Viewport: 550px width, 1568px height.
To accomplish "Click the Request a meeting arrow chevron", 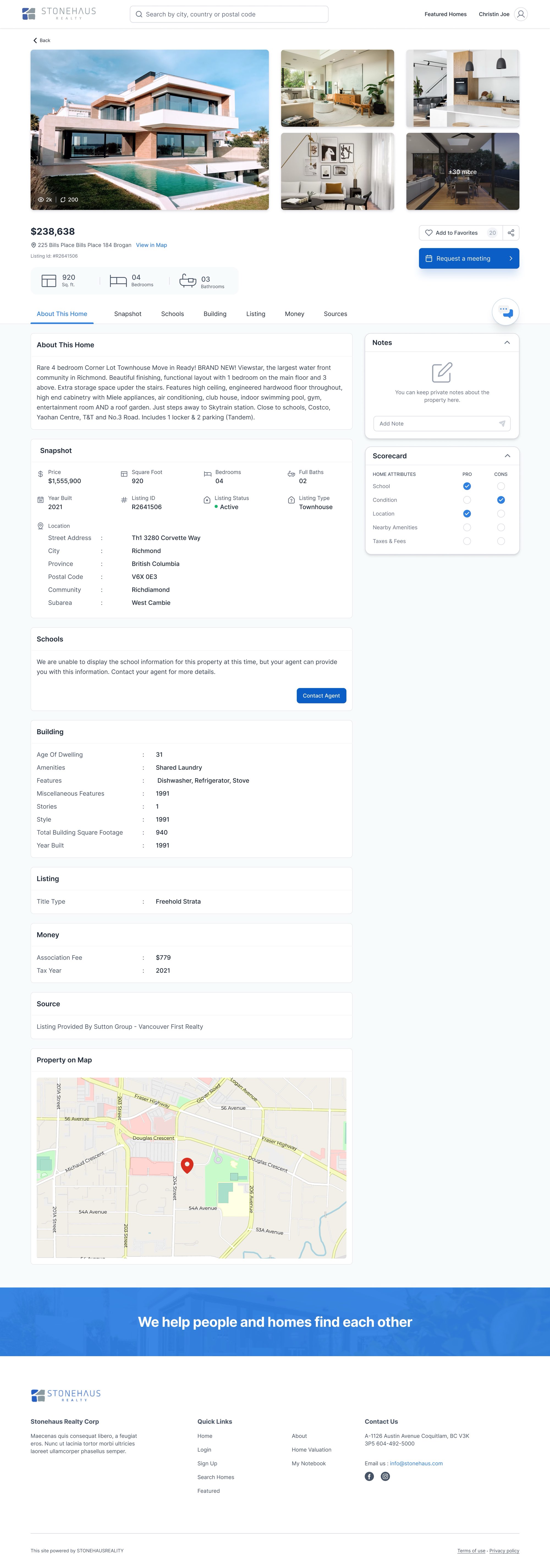I will click(x=510, y=259).
